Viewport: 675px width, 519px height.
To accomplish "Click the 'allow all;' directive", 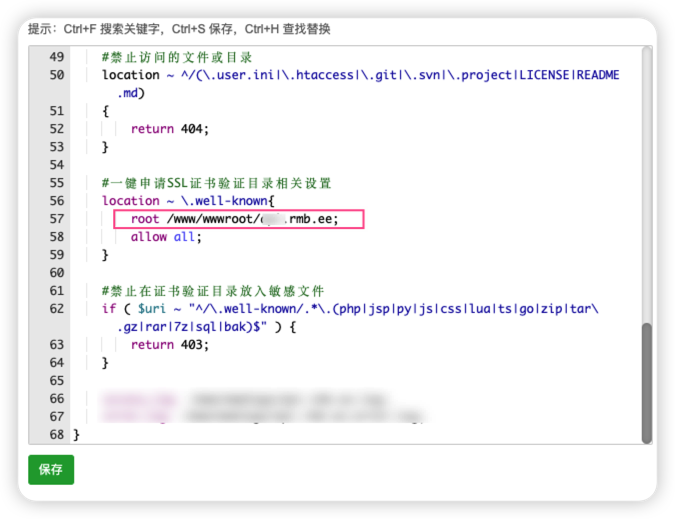I will point(166,237).
